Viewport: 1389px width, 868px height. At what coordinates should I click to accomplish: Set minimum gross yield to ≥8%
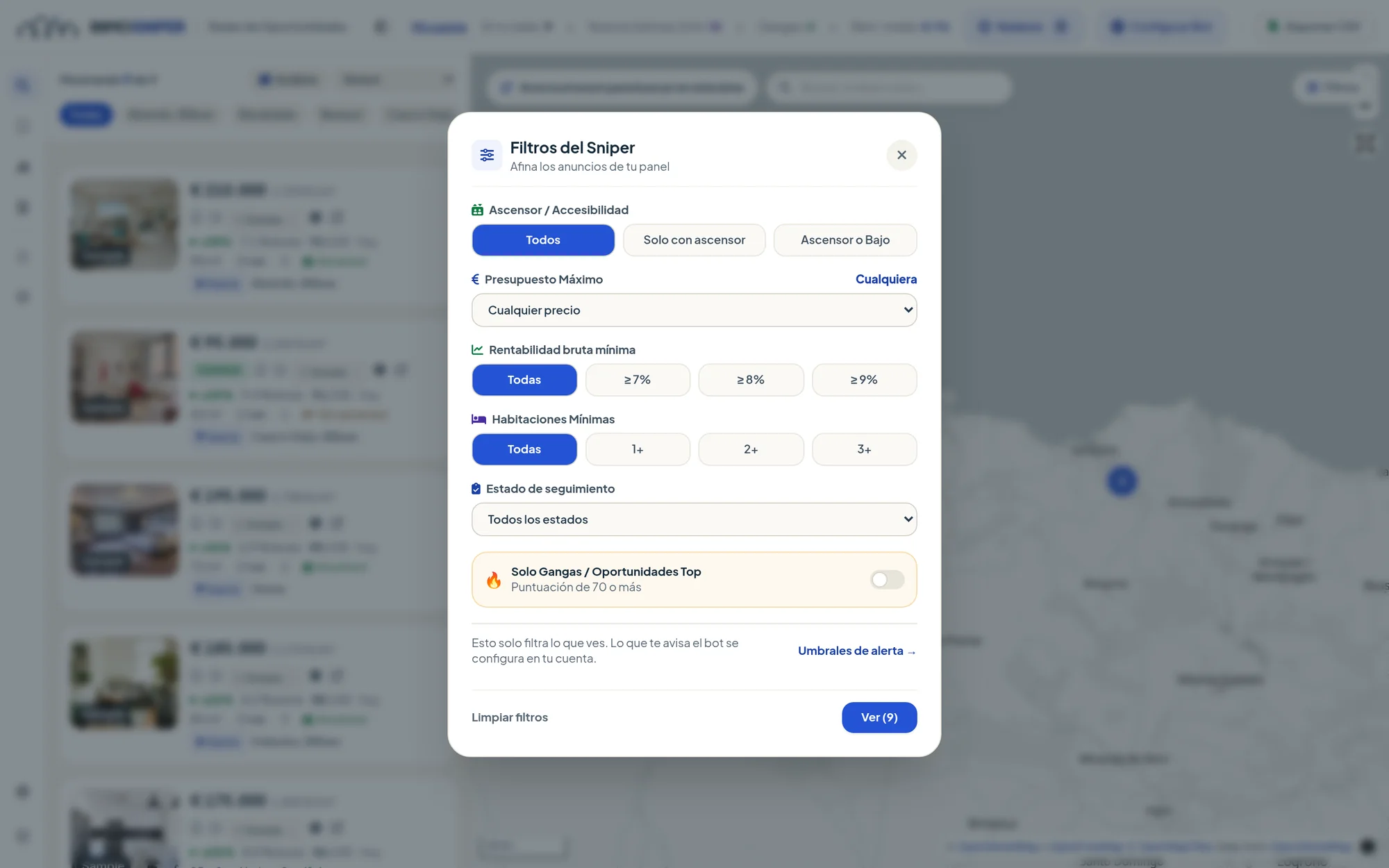point(751,380)
